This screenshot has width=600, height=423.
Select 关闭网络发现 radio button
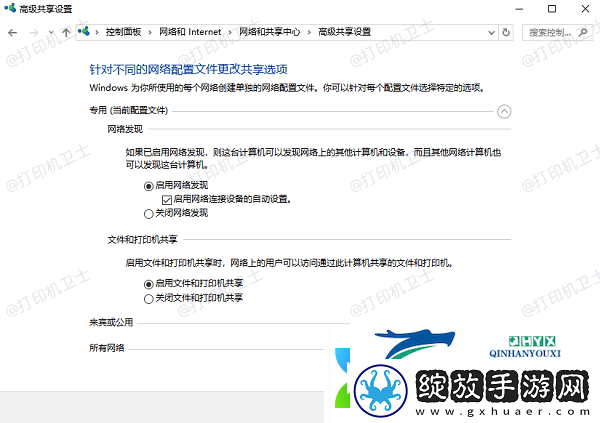point(148,214)
